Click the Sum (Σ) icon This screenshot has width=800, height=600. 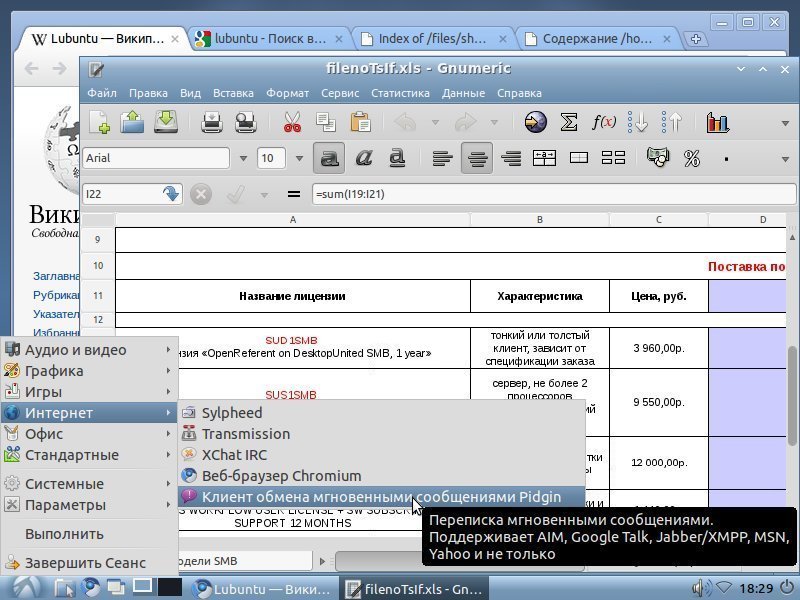567,121
